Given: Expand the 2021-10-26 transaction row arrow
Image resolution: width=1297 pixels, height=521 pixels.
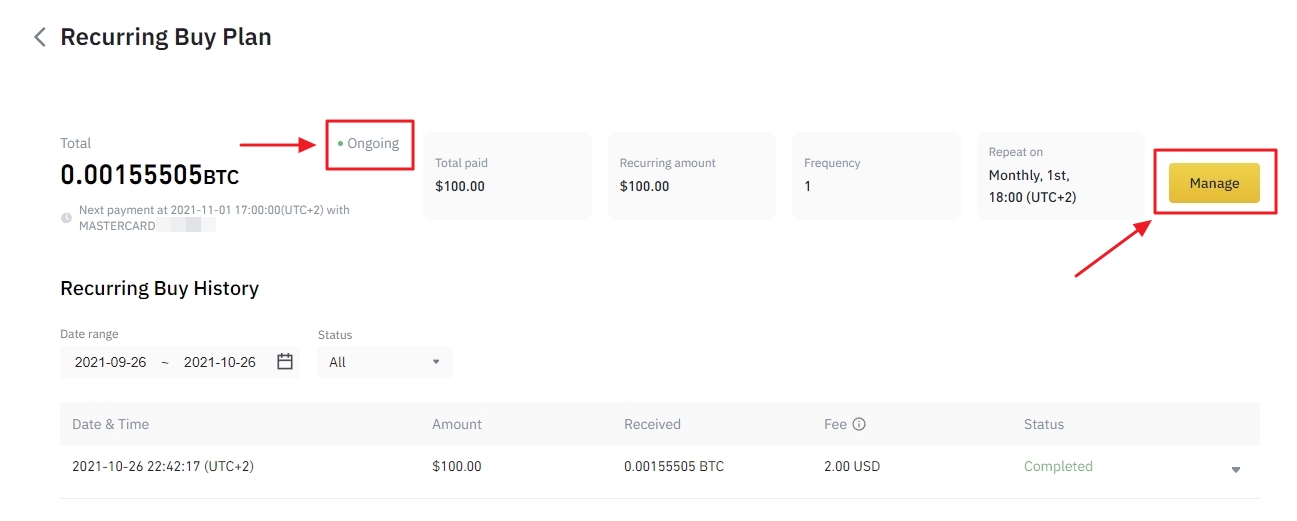Looking at the screenshot, I should tap(1236, 469).
